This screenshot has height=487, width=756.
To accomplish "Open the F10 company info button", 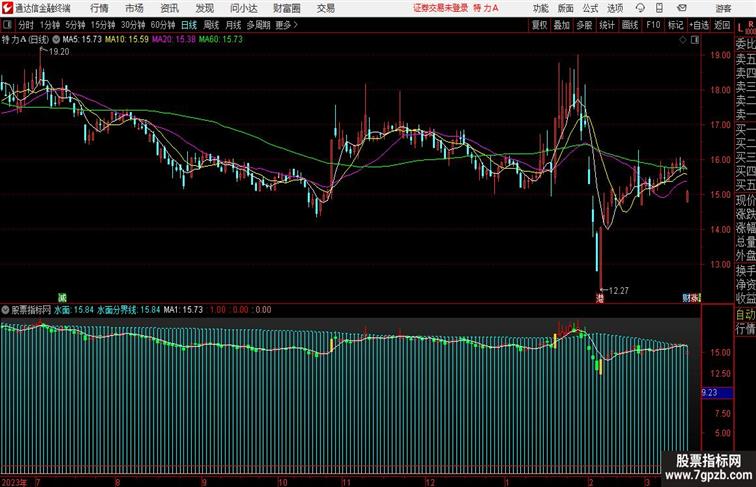I will (x=653, y=25).
